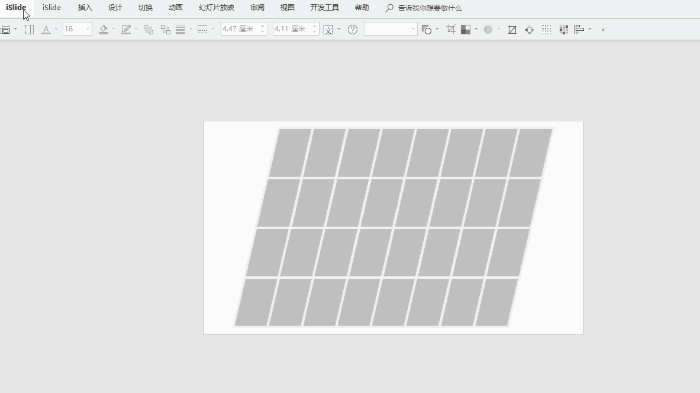
Task: Click the brown colored grid icon
Action: coord(564,30)
